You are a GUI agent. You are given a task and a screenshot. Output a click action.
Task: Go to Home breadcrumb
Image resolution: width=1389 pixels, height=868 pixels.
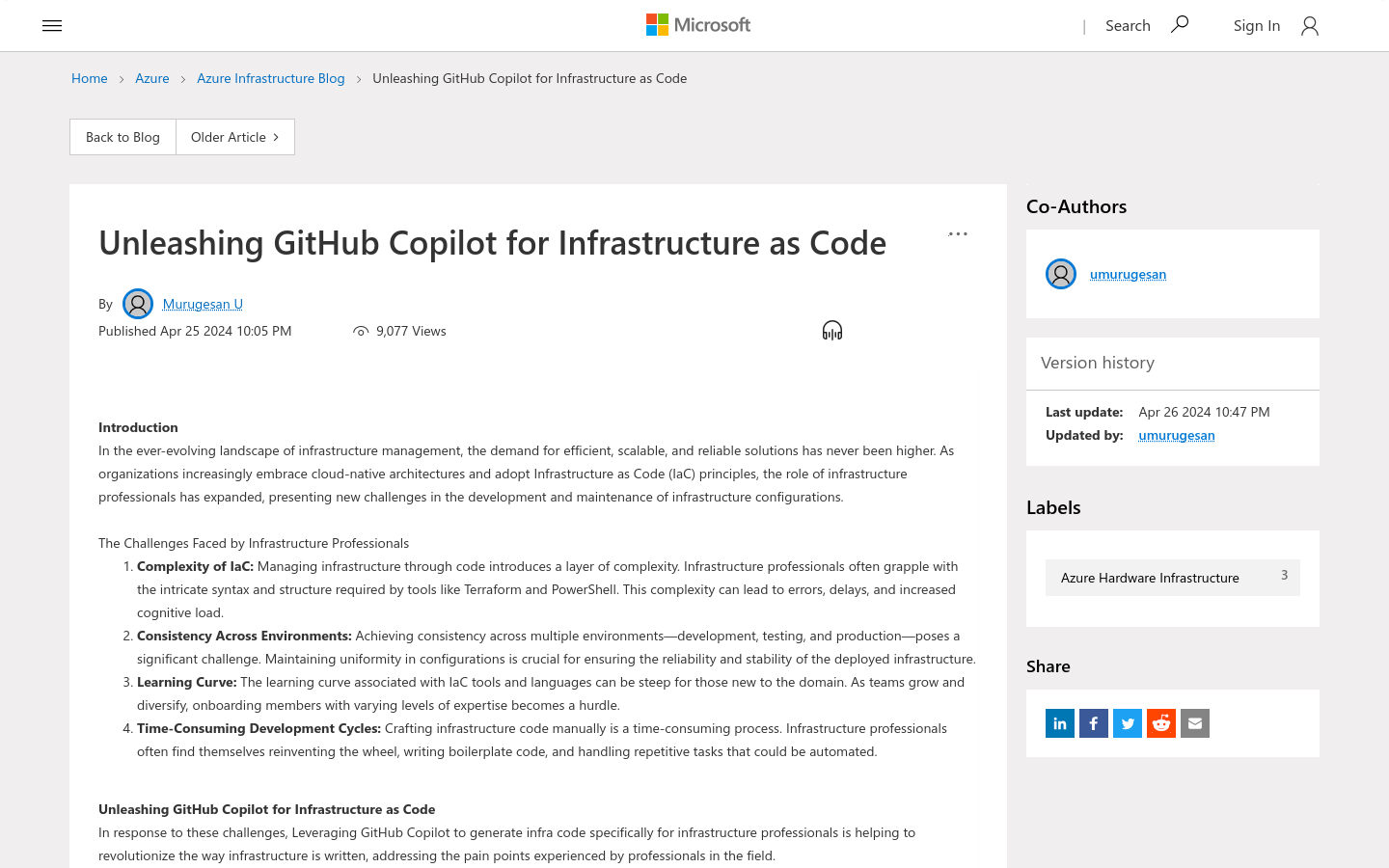(90, 78)
